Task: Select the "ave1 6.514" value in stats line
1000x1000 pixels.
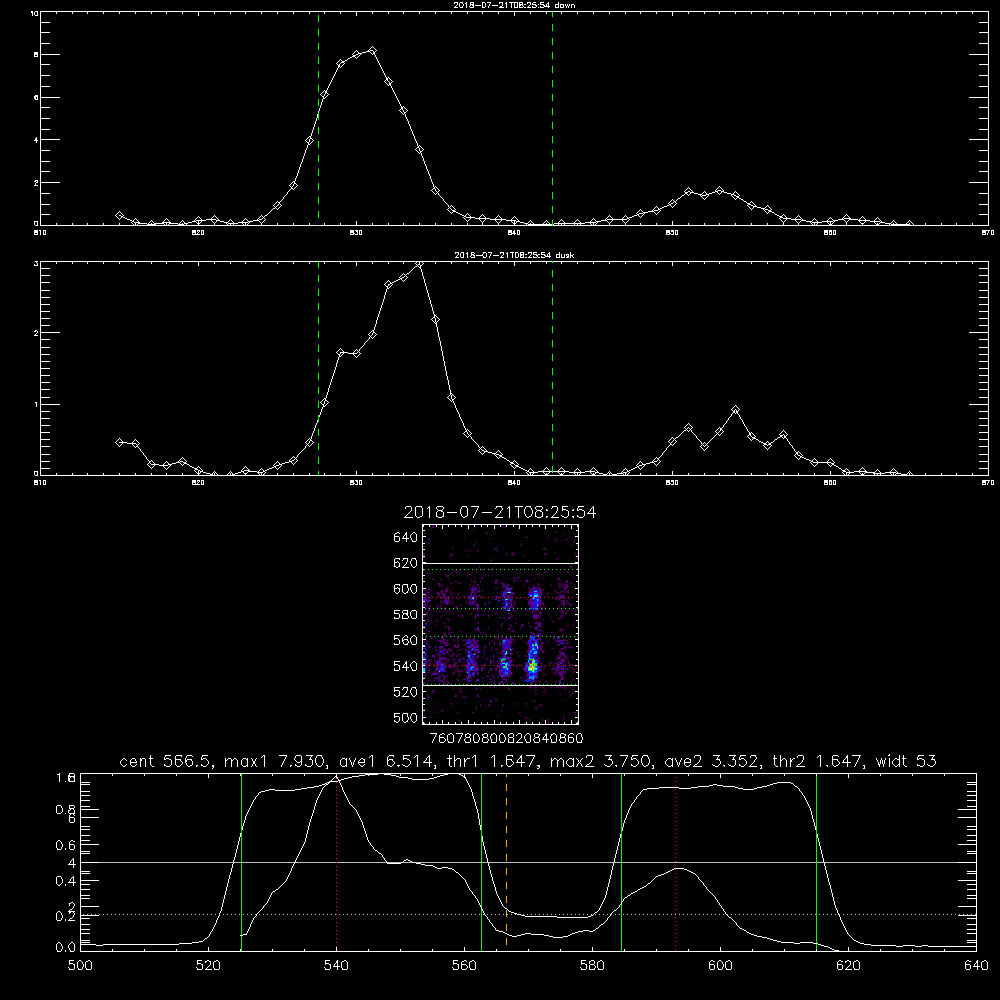Action: tap(386, 761)
